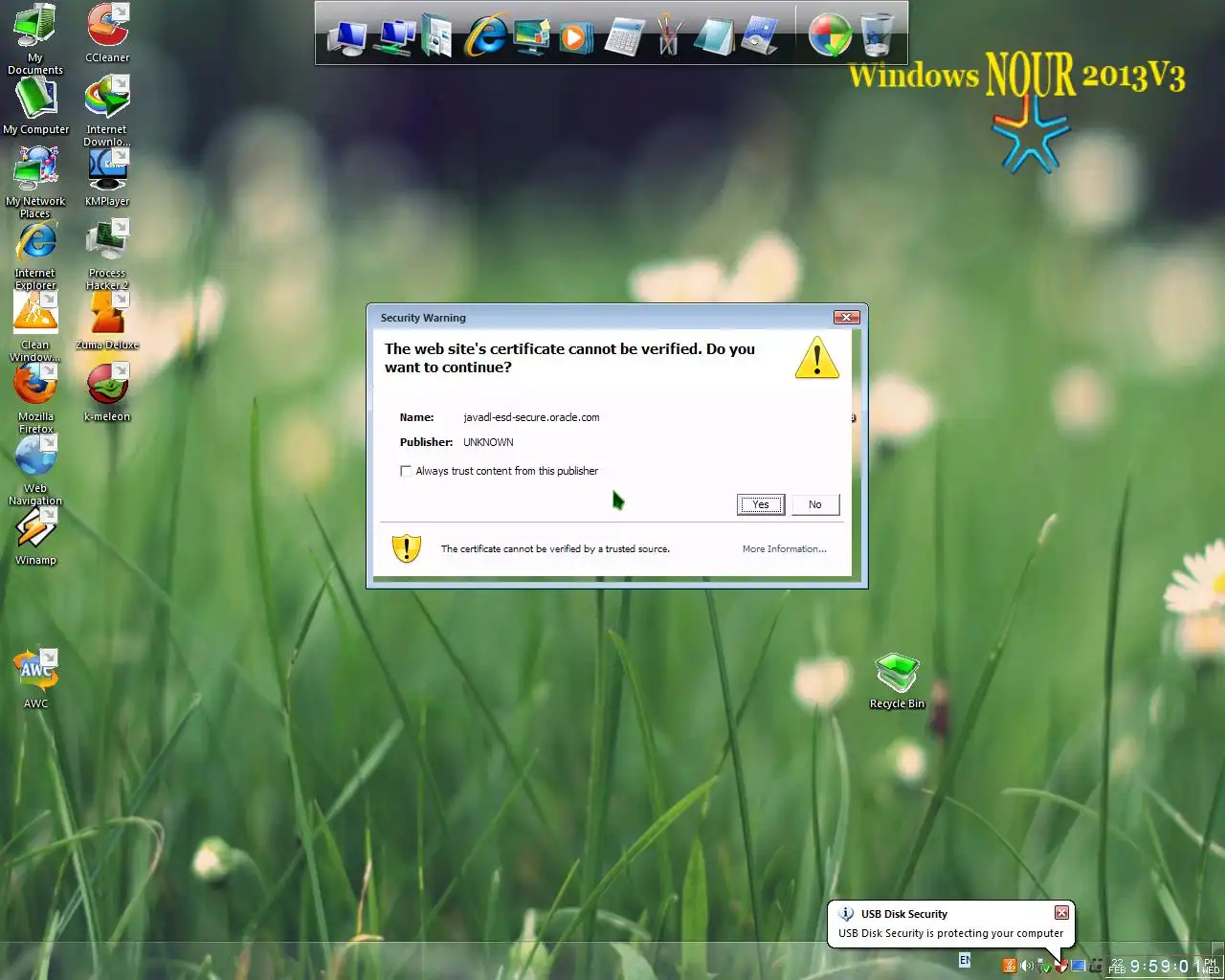This screenshot has width=1225, height=980.
Task: Click the USB Disk Security shield tray icon
Action: pyautogui.click(x=1061, y=966)
